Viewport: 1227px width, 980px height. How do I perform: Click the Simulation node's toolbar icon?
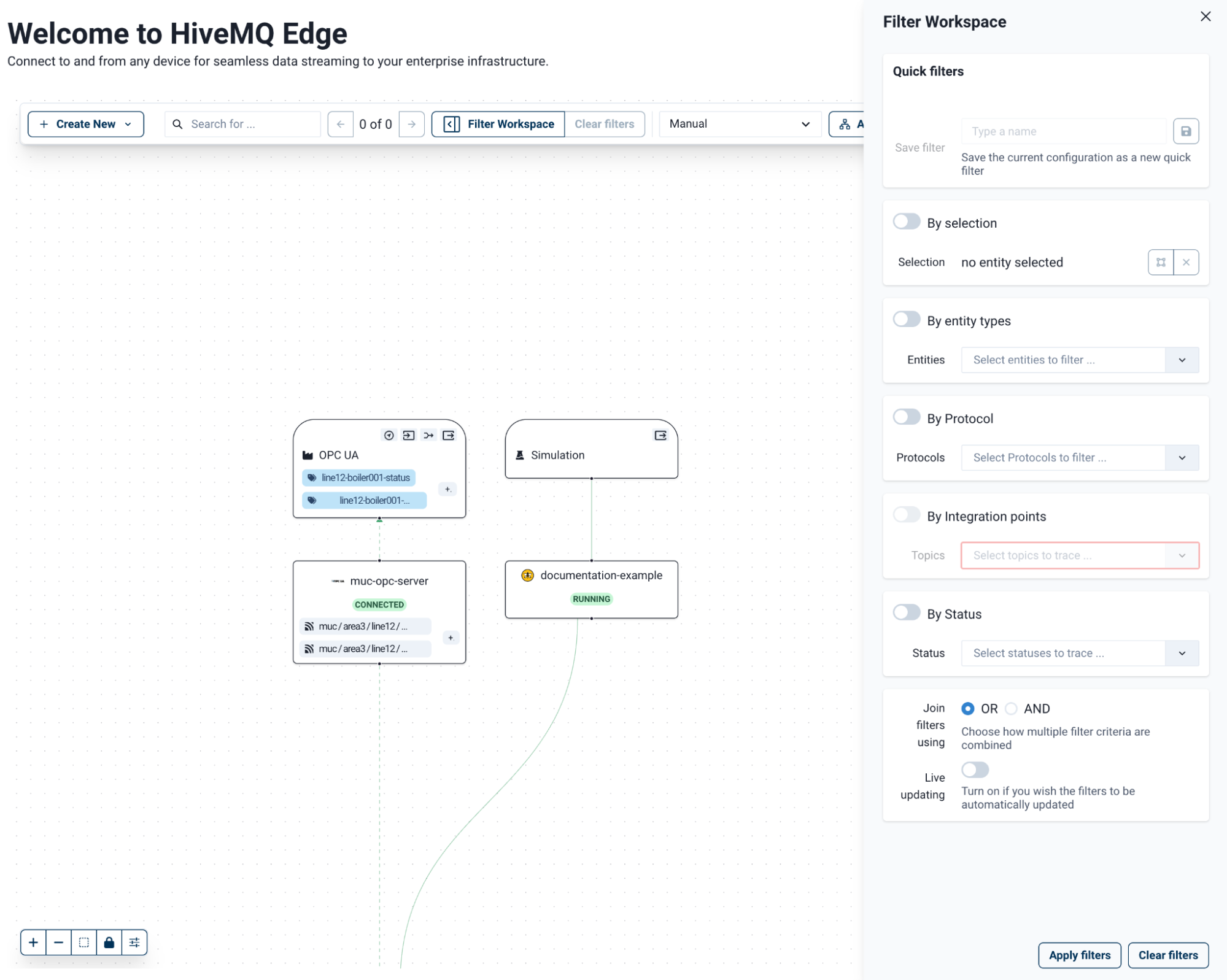click(660, 435)
